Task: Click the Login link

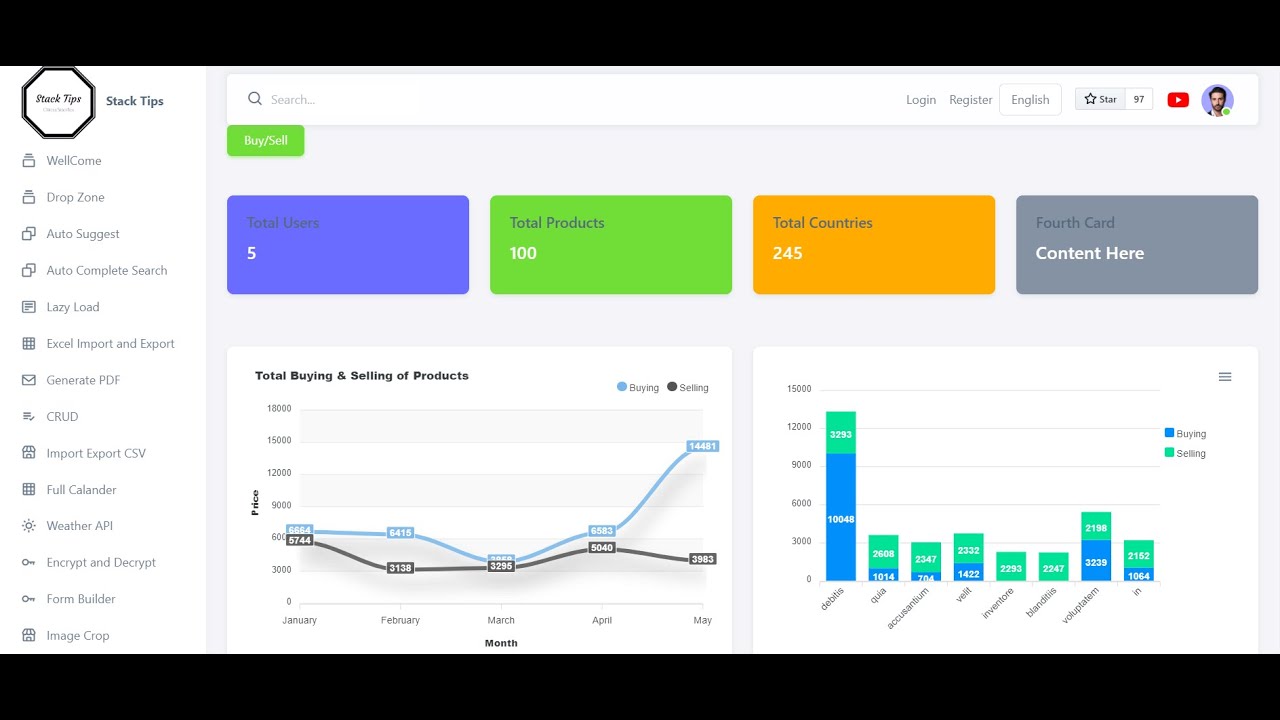Action: tap(921, 99)
